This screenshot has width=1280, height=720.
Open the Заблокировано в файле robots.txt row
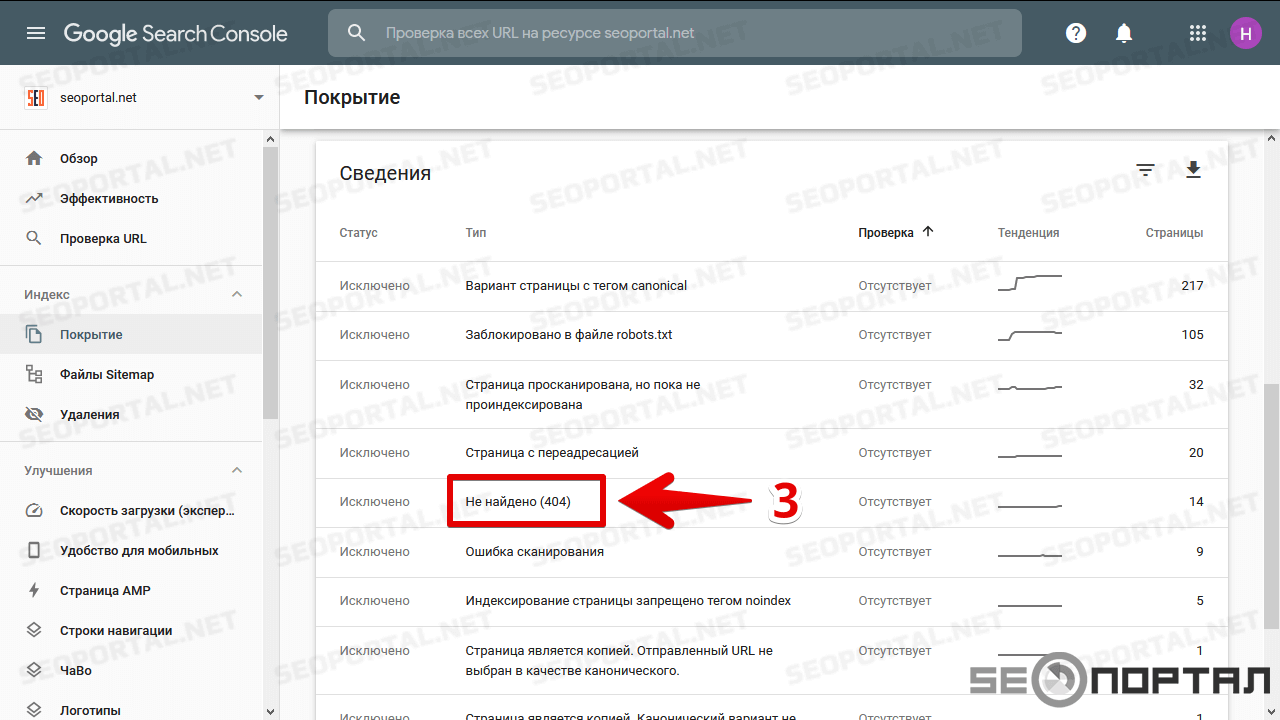pos(568,335)
